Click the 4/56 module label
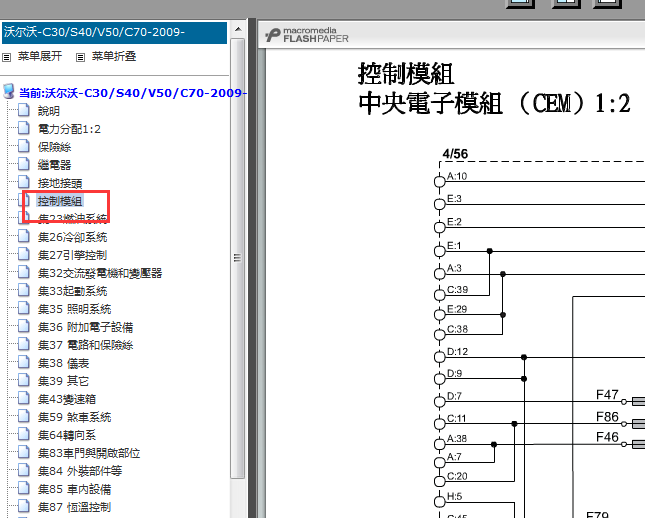Viewport: 645px width, 518px height. click(455, 154)
